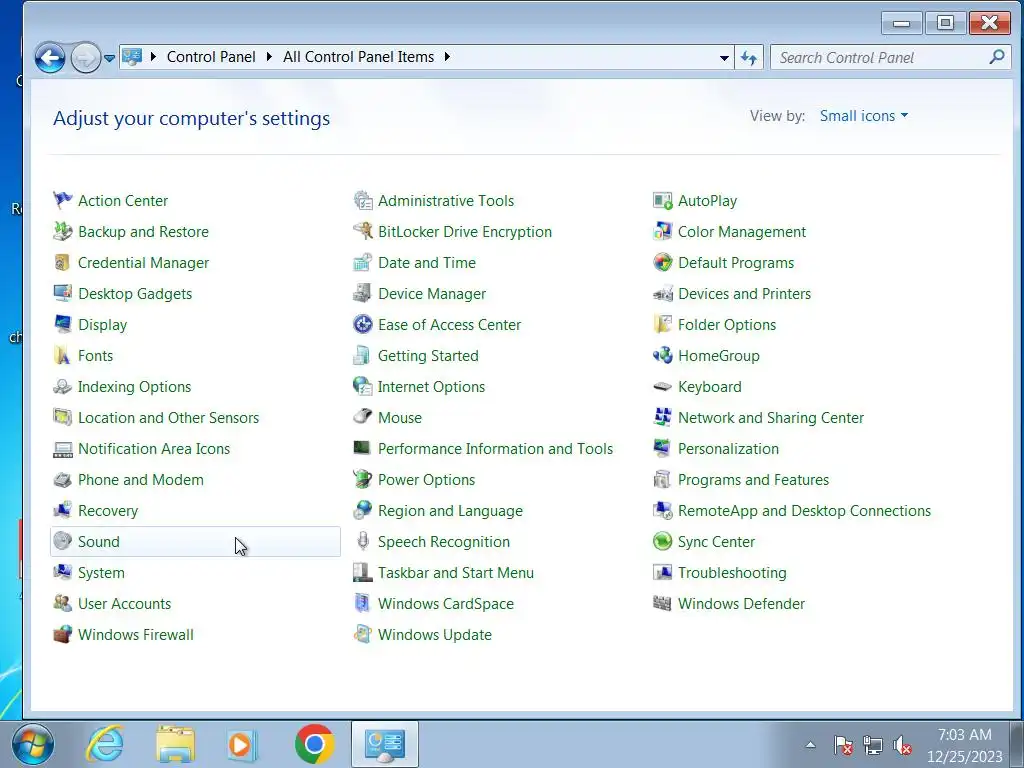Expand the arrow before Control Panel breadcrumb
1024x768 pixels.
(x=153, y=57)
